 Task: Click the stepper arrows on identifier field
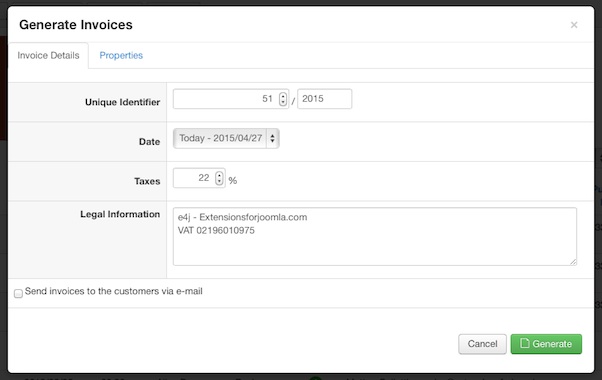tap(283, 99)
